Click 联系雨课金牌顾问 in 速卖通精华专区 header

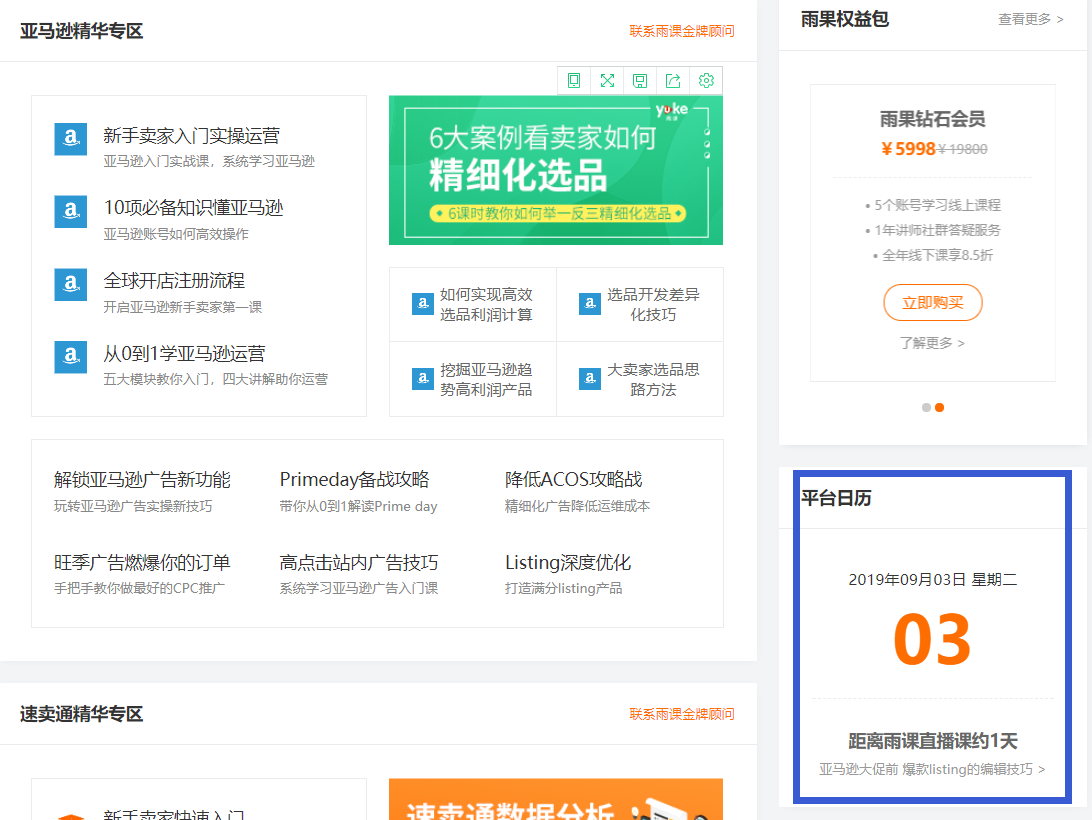click(682, 714)
